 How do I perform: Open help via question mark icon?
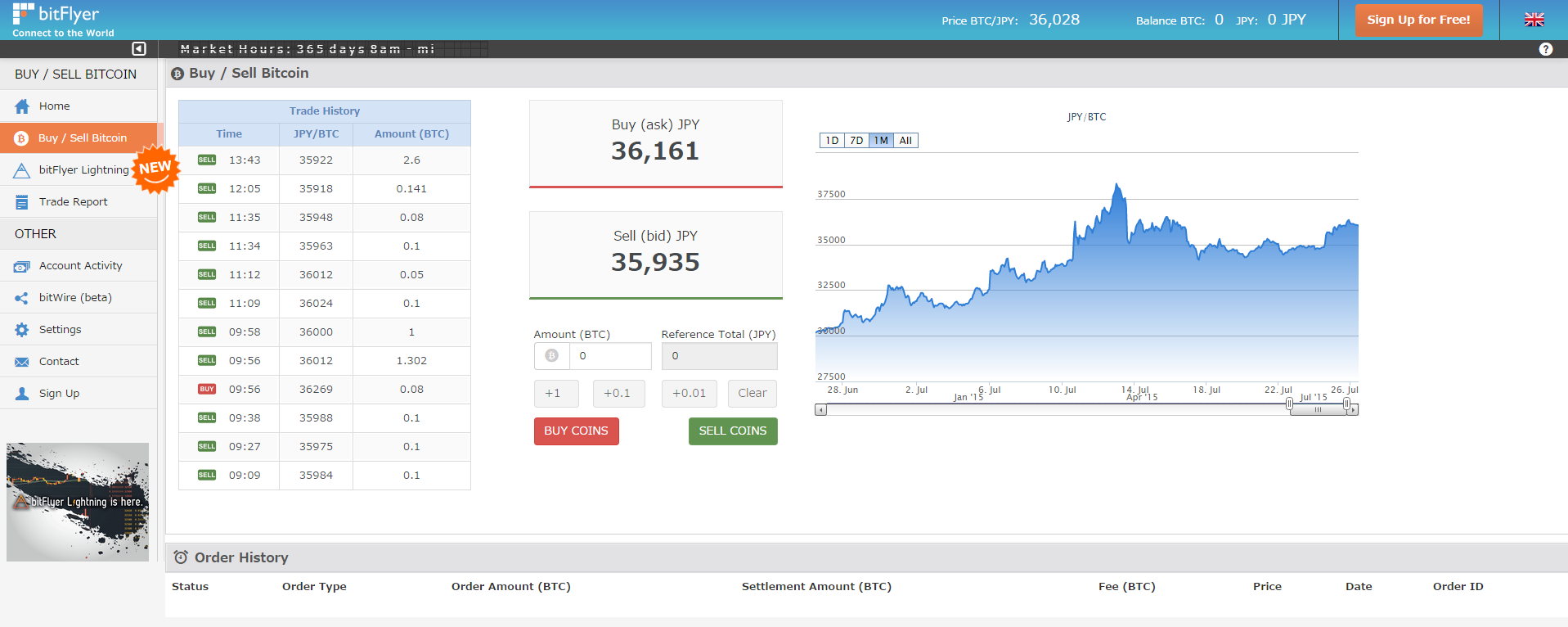[1545, 49]
